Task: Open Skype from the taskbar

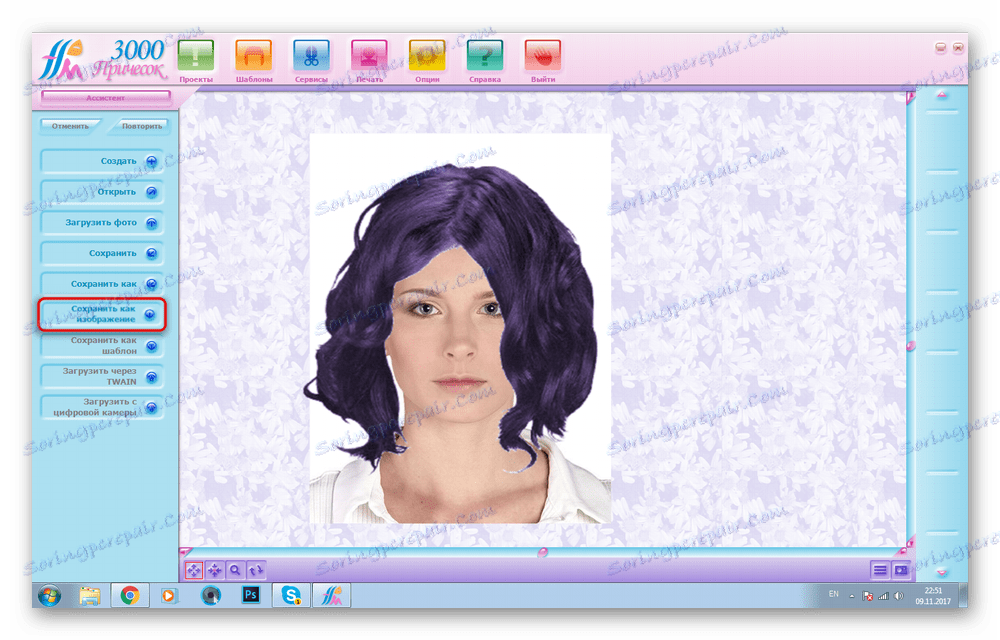Action: (x=291, y=596)
